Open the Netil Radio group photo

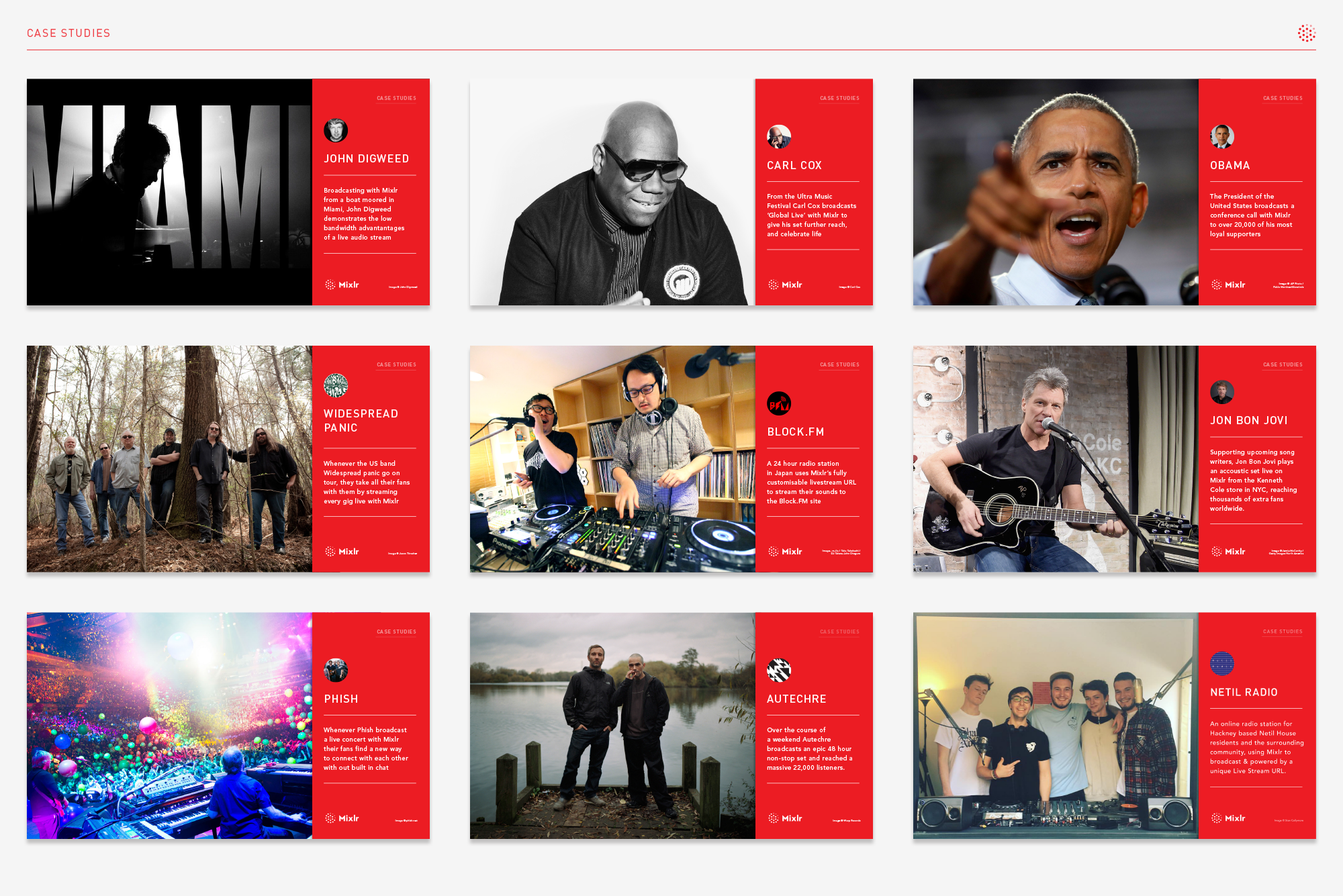(1056, 726)
